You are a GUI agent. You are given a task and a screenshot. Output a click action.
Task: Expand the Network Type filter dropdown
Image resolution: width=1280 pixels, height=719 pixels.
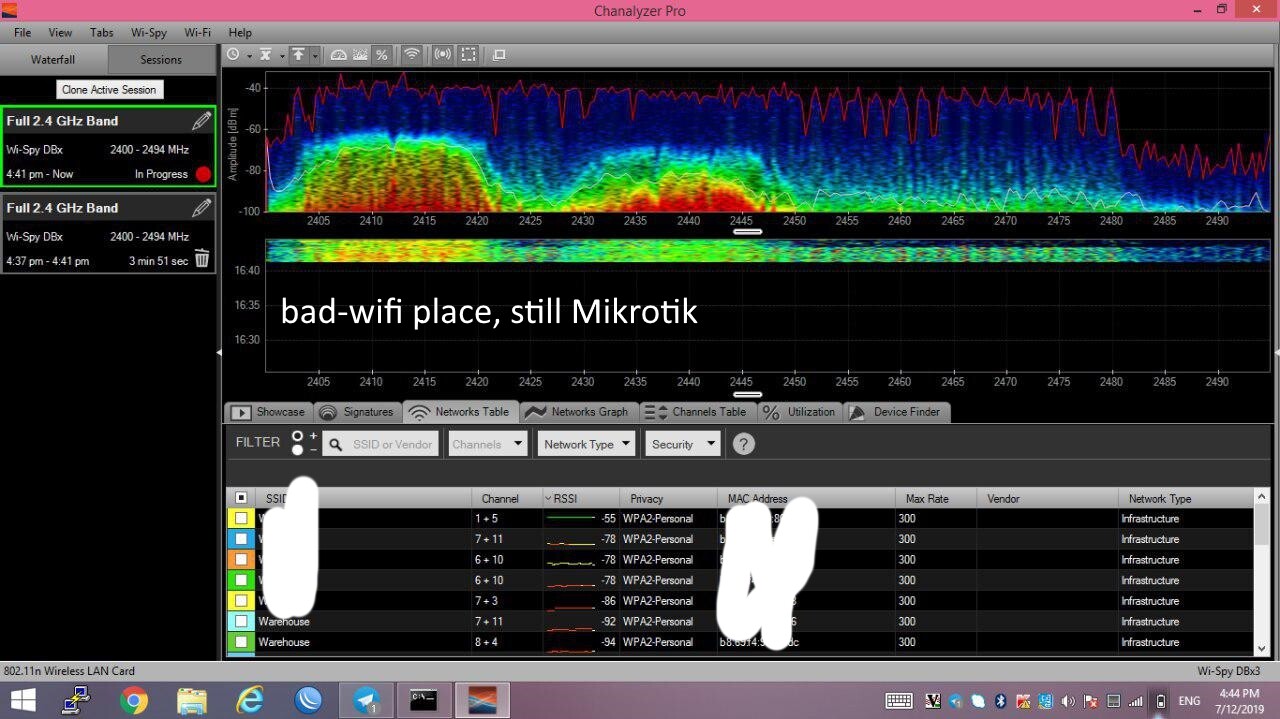pos(586,444)
